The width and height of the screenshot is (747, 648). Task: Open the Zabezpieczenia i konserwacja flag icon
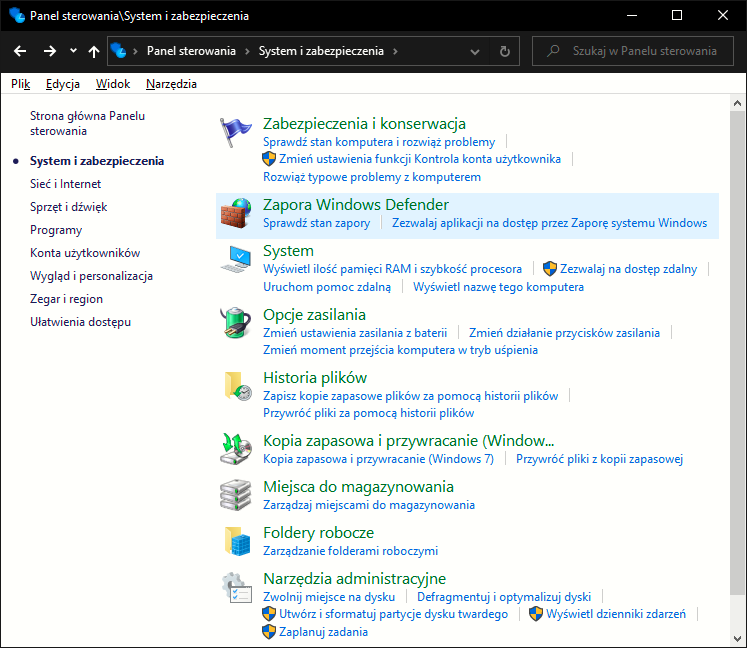235,132
